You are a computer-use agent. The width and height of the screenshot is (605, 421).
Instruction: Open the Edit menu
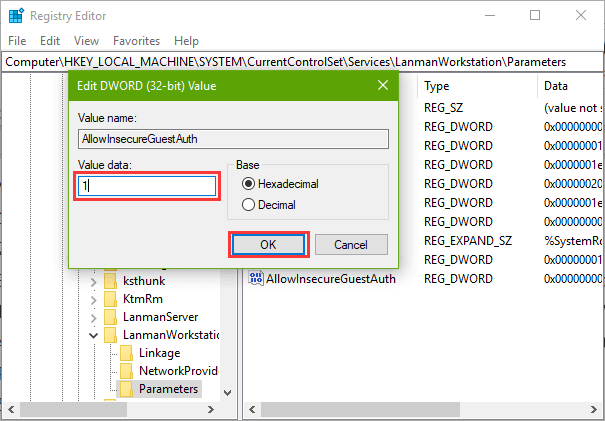[50, 41]
